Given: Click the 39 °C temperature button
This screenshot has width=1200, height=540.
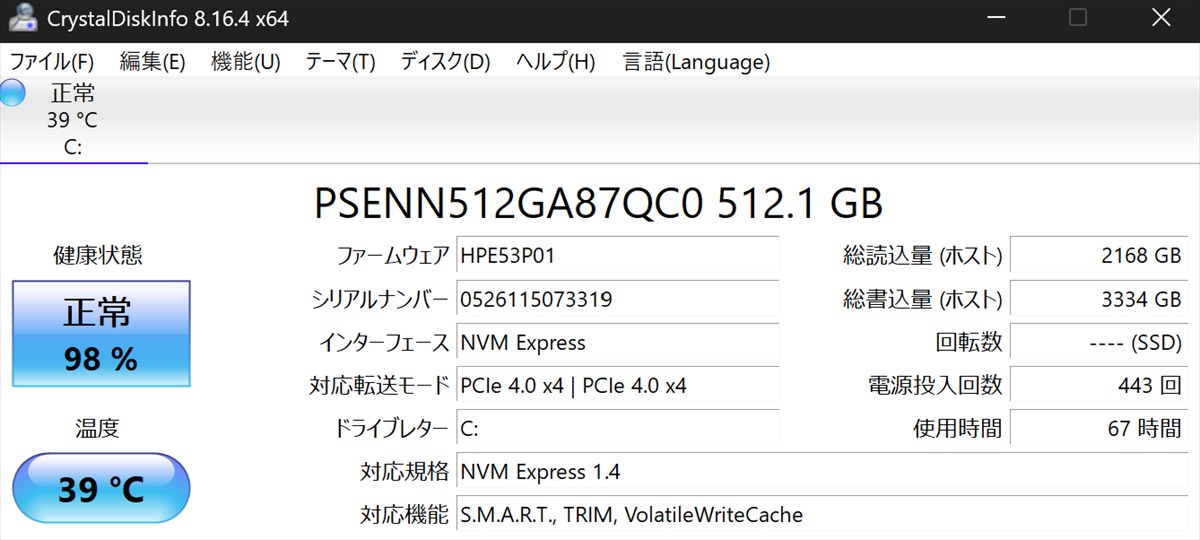Looking at the screenshot, I should (x=101, y=490).
